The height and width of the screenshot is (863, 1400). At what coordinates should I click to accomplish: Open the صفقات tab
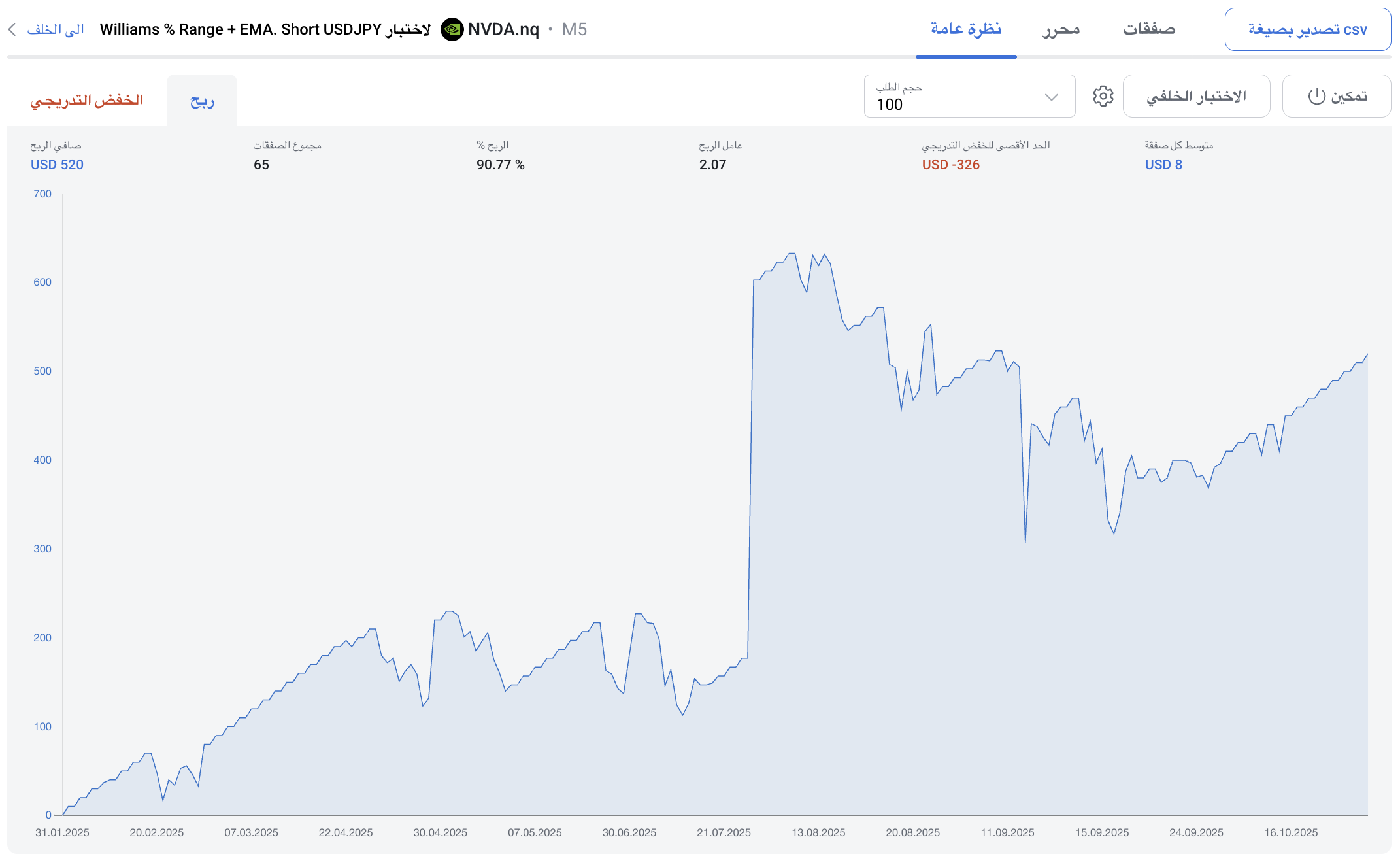pos(1149,29)
